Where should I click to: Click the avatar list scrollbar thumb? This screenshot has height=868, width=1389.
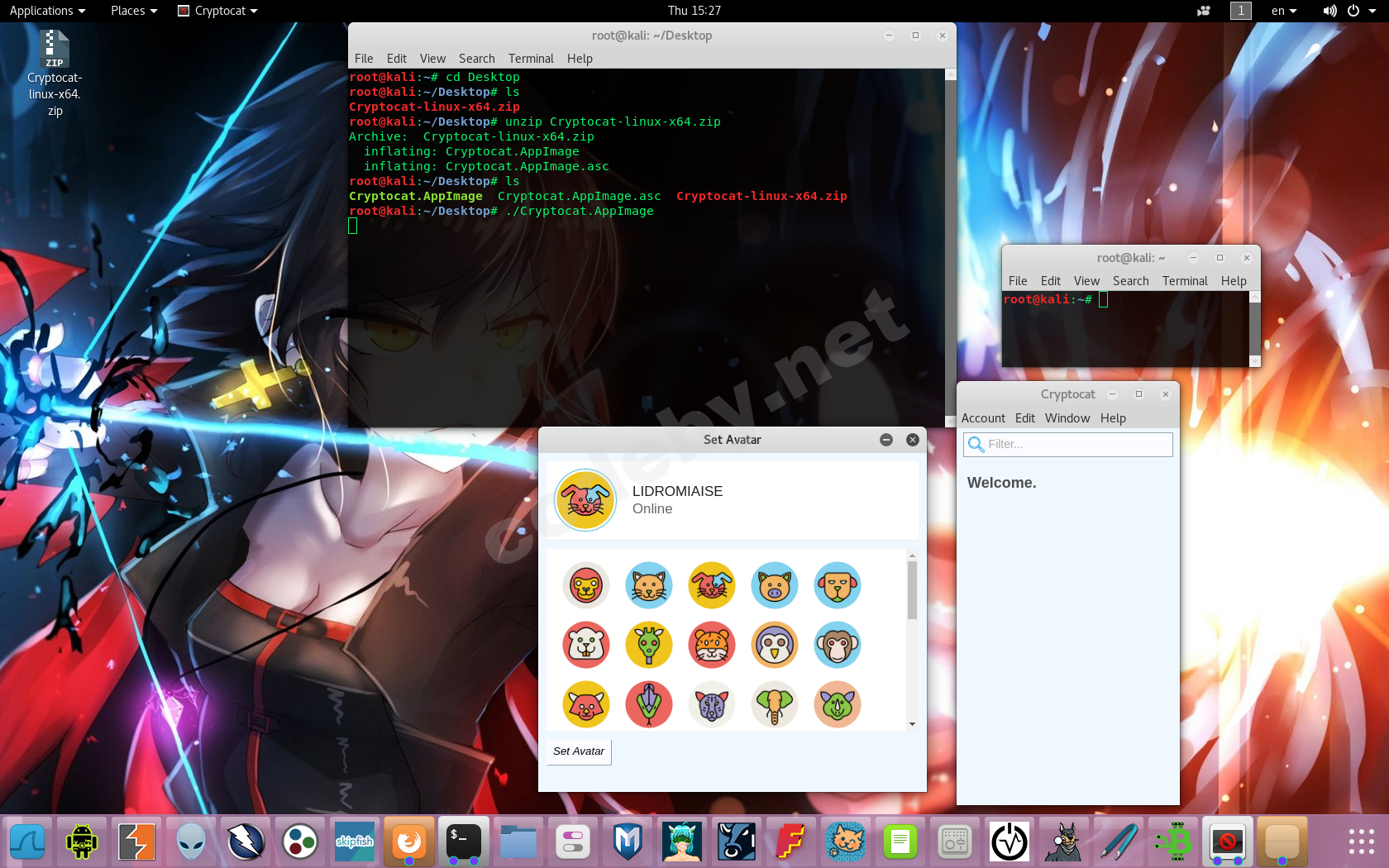click(912, 590)
